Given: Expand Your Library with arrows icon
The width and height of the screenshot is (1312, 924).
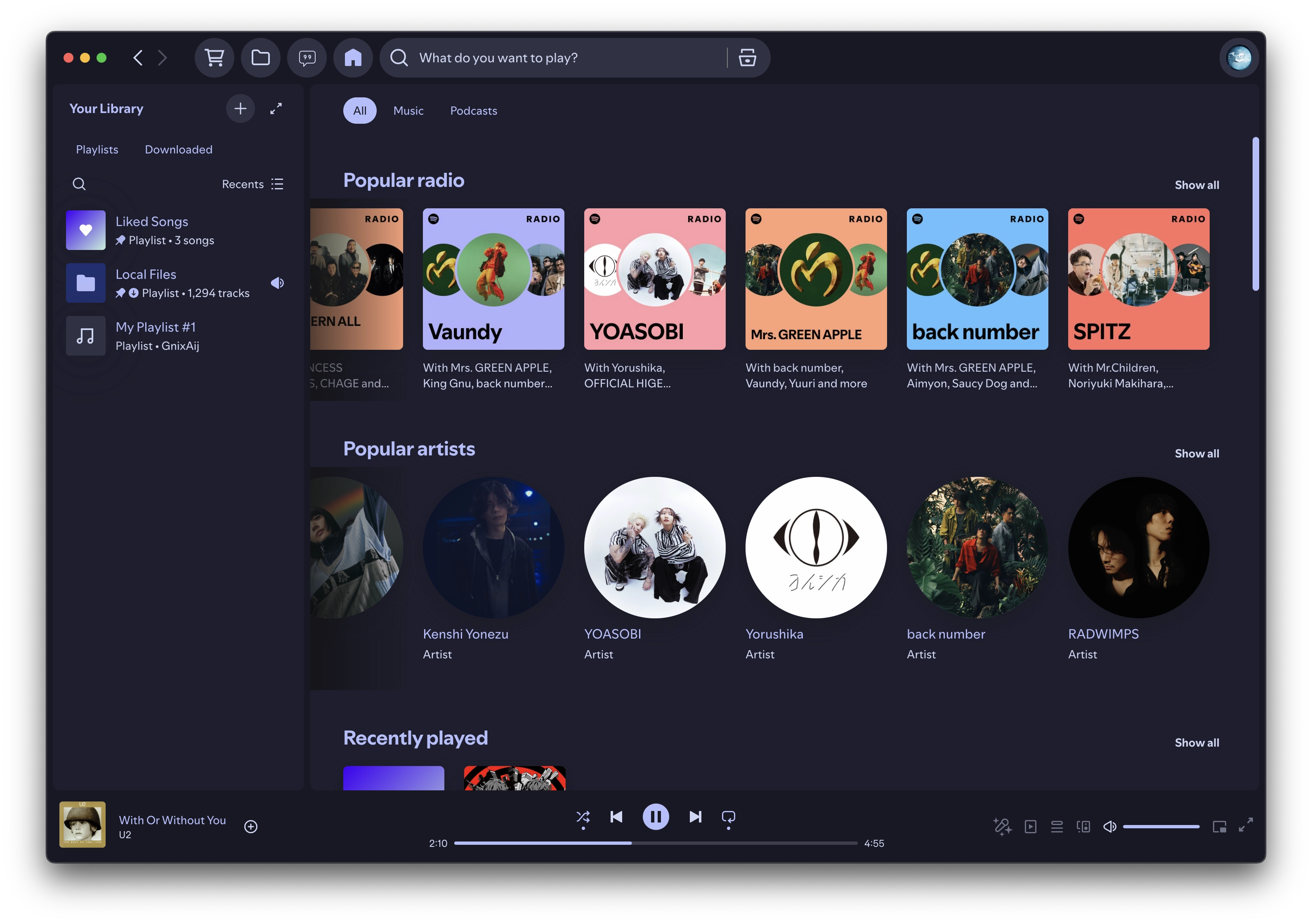Looking at the screenshot, I should [276, 108].
